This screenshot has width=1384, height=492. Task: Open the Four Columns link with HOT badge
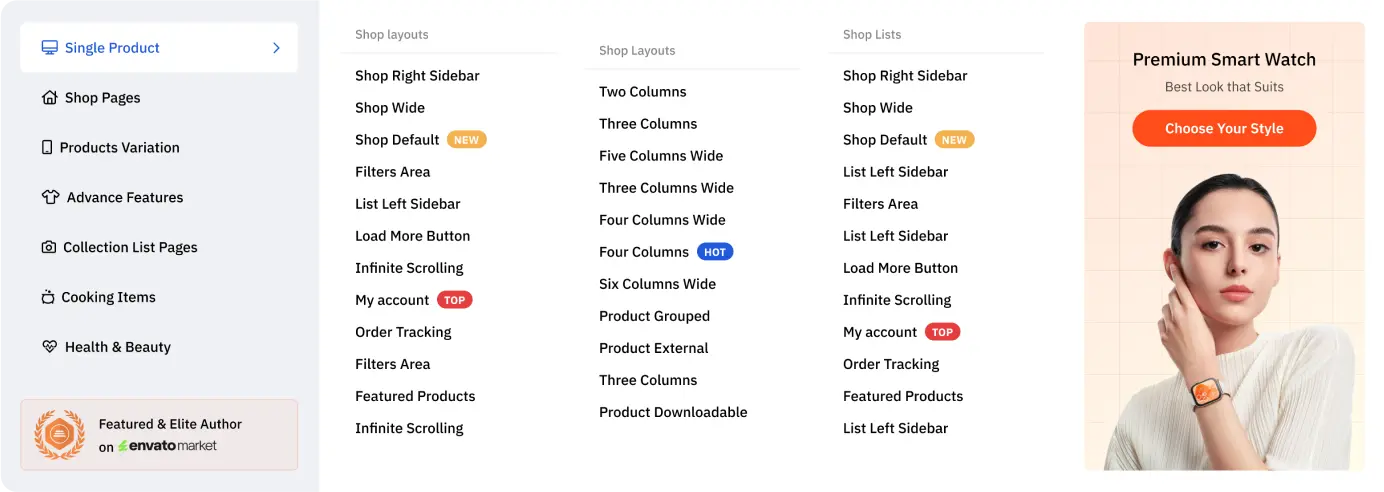pyautogui.click(x=644, y=252)
